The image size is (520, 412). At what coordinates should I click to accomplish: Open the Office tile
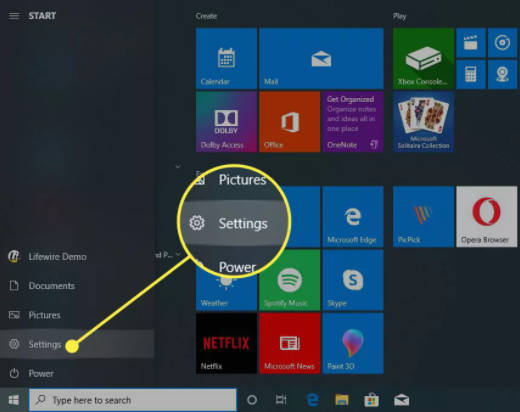290,122
